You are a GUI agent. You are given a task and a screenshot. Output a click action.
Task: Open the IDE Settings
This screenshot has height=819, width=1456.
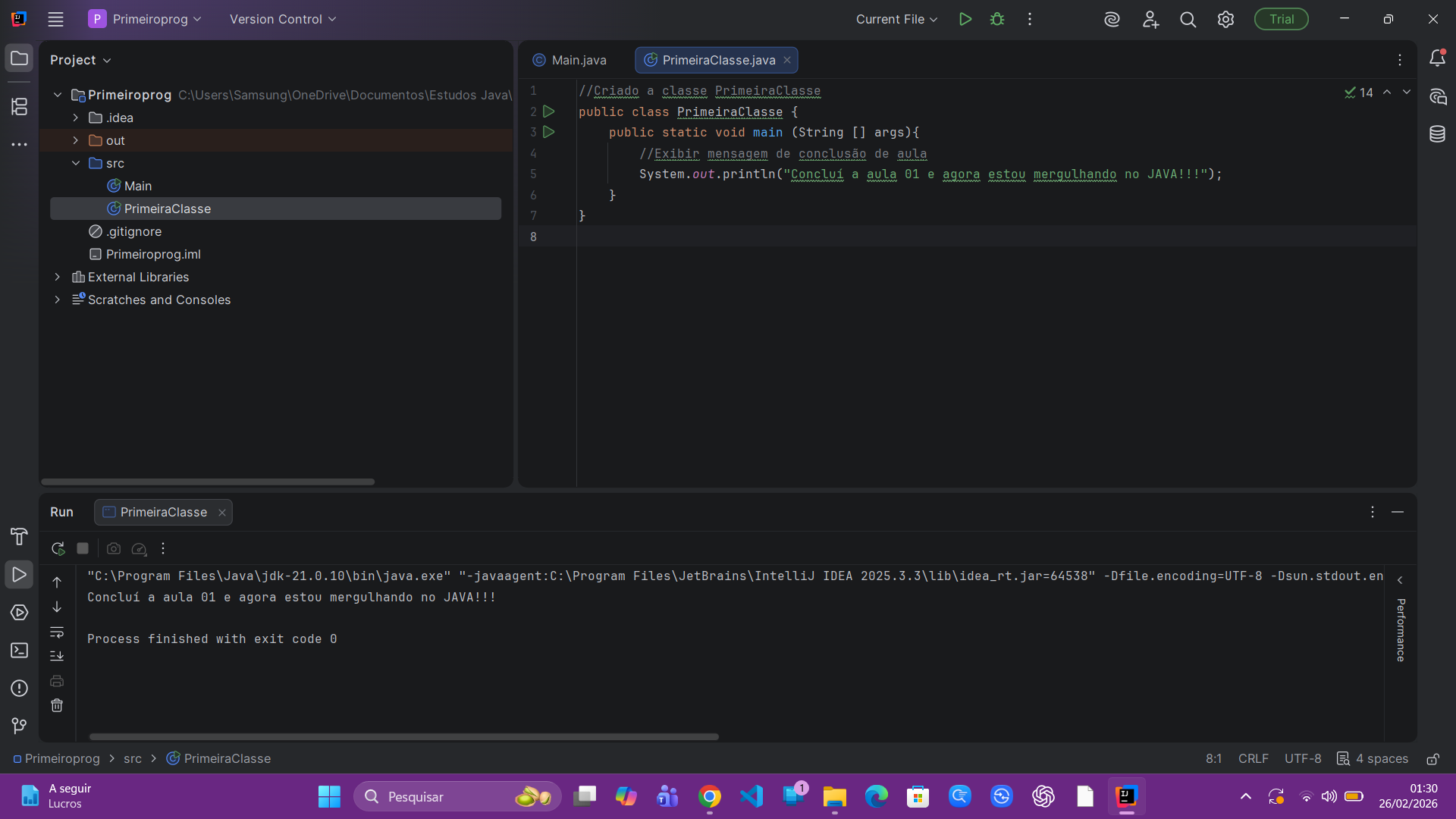(x=1226, y=19)
